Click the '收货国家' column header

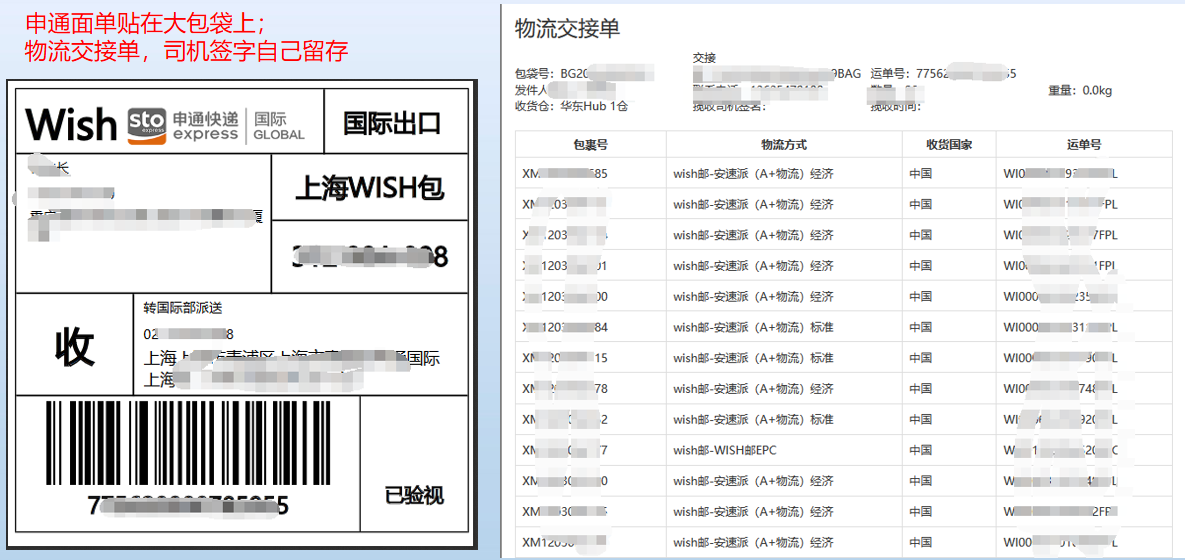pyautogui.click(x=949, y=144)
